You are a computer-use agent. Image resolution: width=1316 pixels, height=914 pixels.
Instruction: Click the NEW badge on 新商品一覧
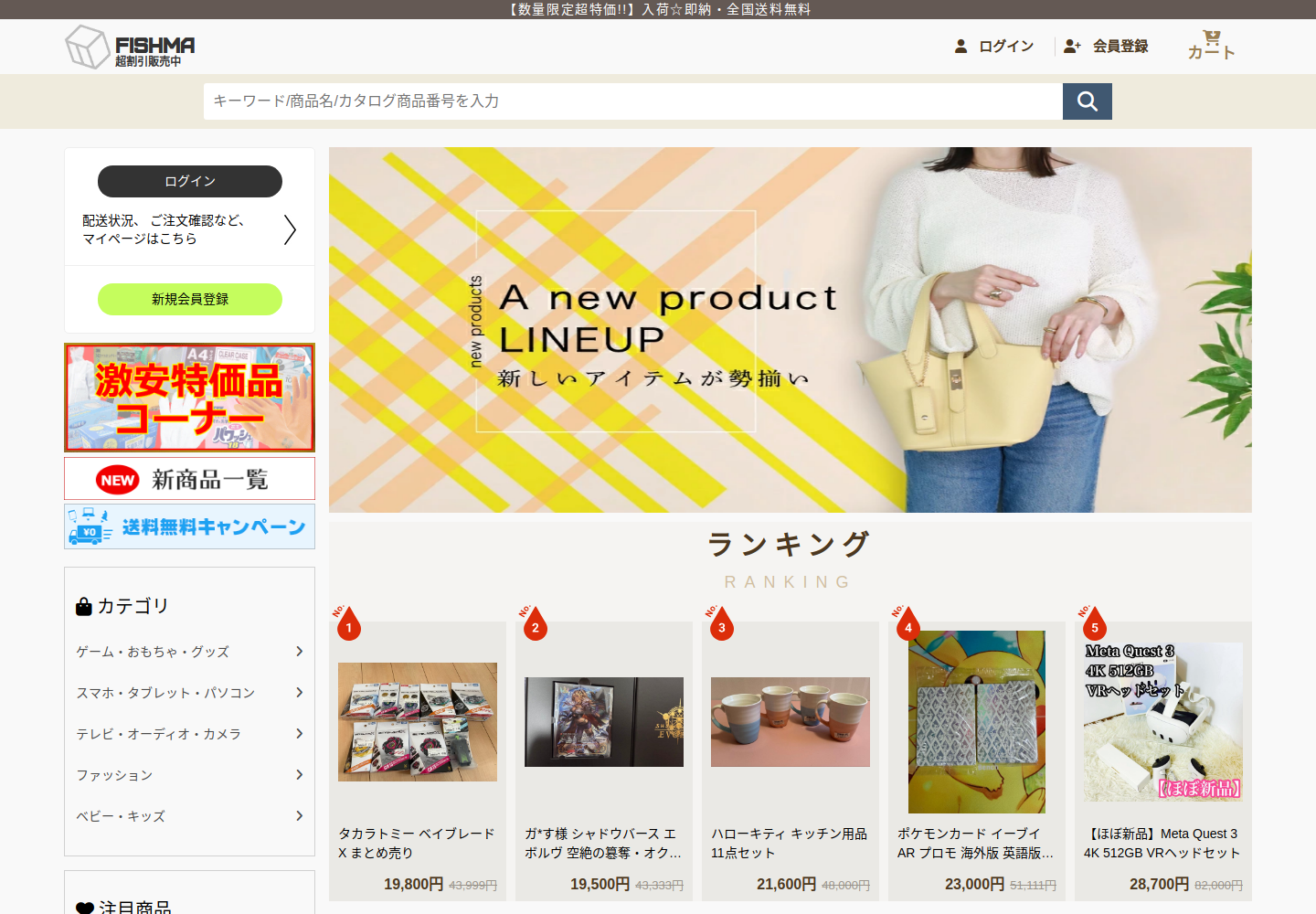(x=118, y=480)
